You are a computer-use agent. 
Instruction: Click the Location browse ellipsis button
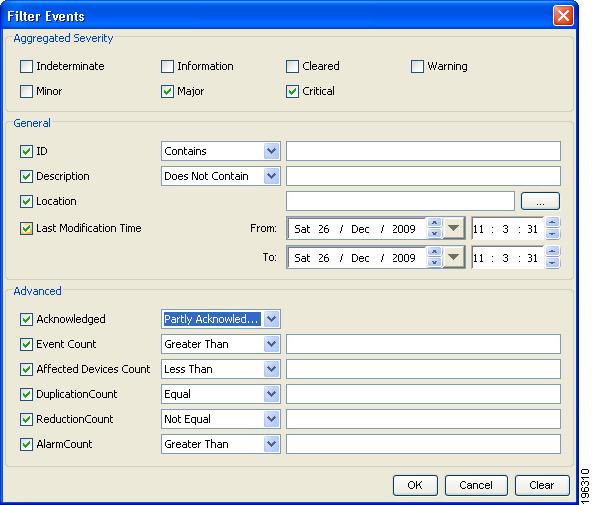pyautogui.click(x=540, y=201)
